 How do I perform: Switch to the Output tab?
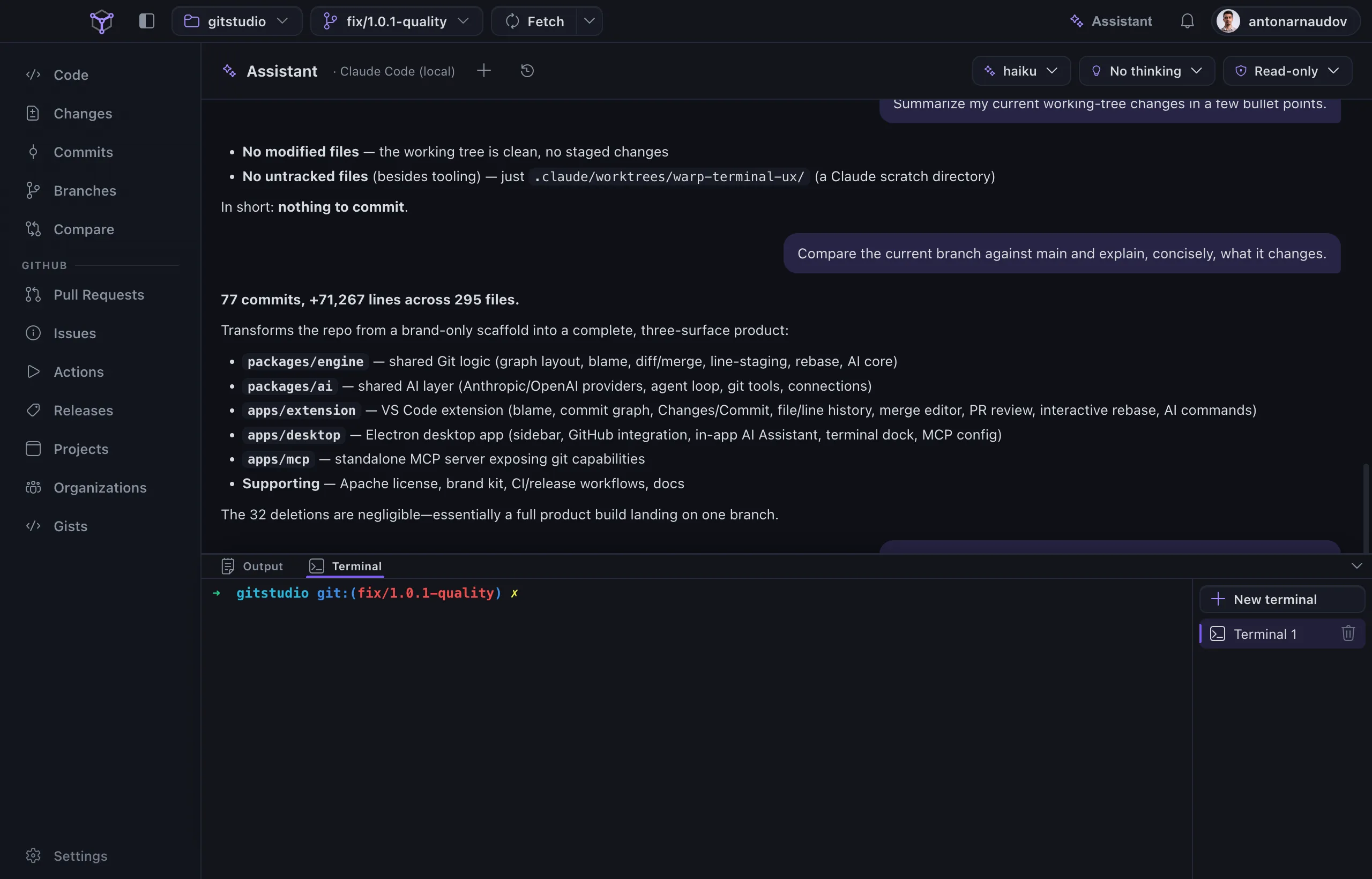[252, 565]
